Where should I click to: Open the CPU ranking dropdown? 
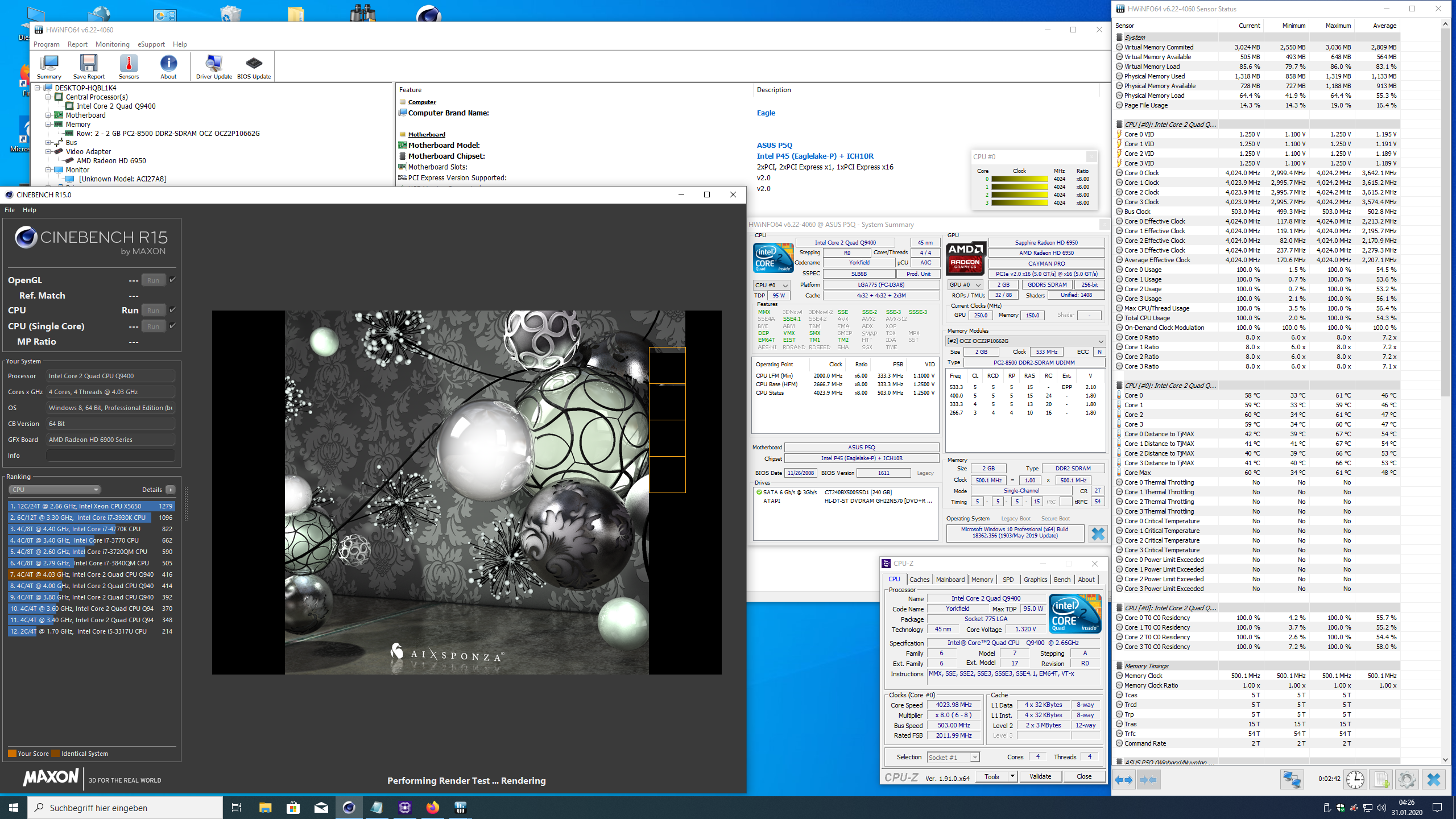[55, 490]
